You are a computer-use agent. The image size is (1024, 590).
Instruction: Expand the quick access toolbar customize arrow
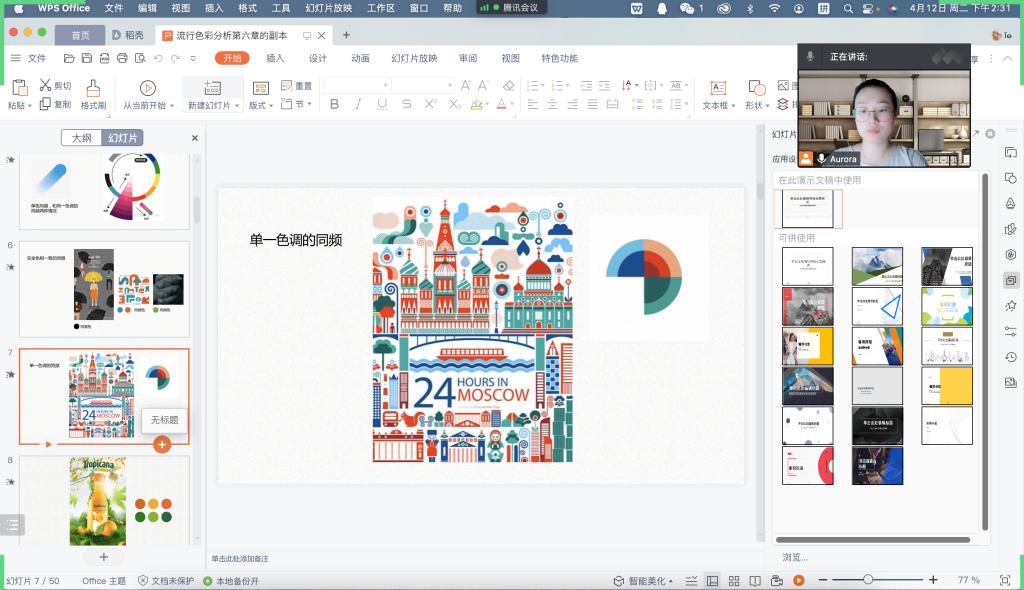point(193,58)
